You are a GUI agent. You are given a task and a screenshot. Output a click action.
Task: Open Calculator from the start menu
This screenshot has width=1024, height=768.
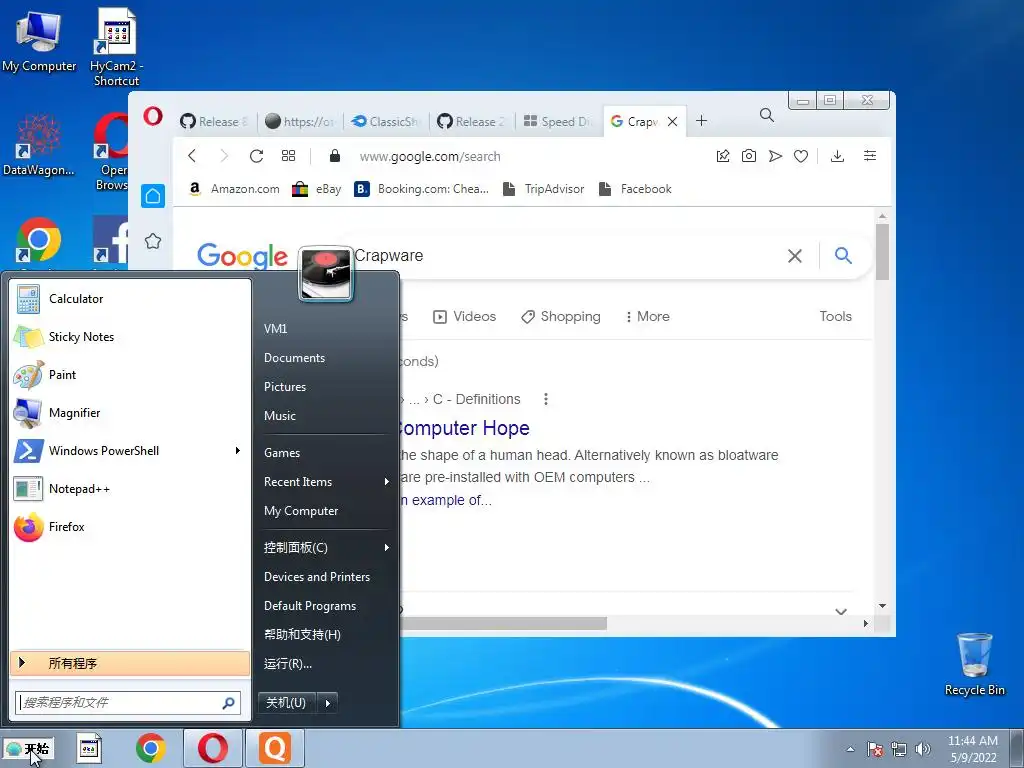[129, 299]
